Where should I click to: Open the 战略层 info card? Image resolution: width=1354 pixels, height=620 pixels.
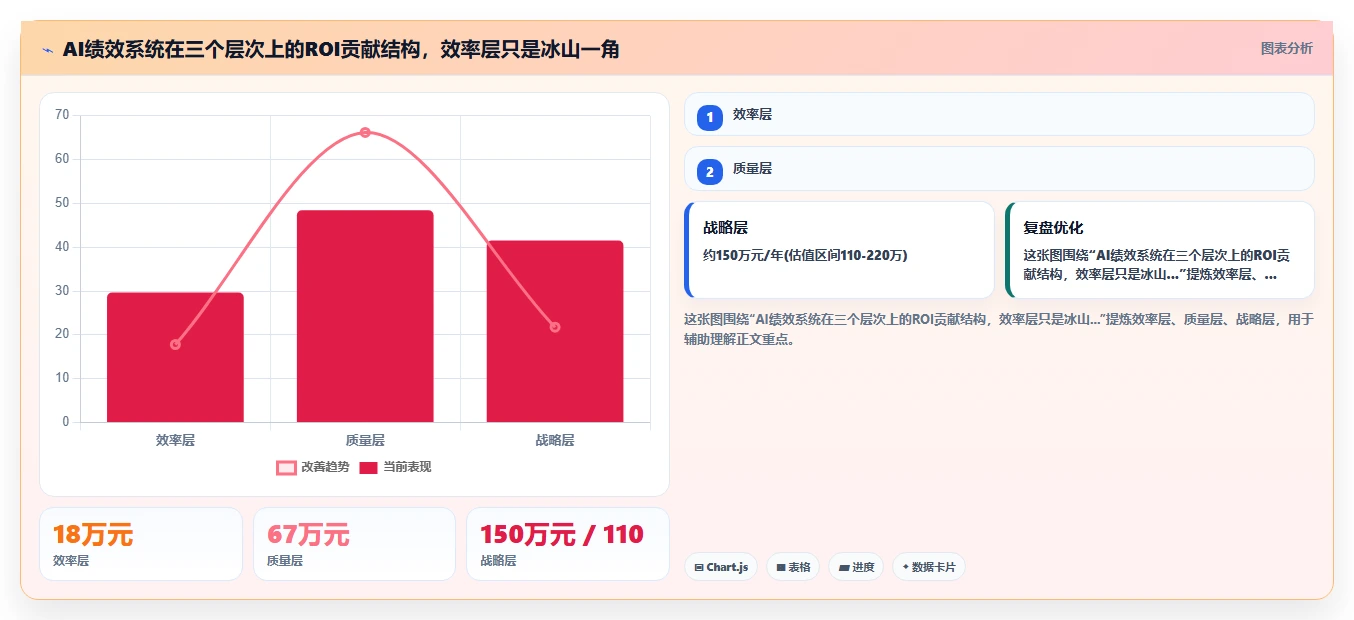coord(839,250)
